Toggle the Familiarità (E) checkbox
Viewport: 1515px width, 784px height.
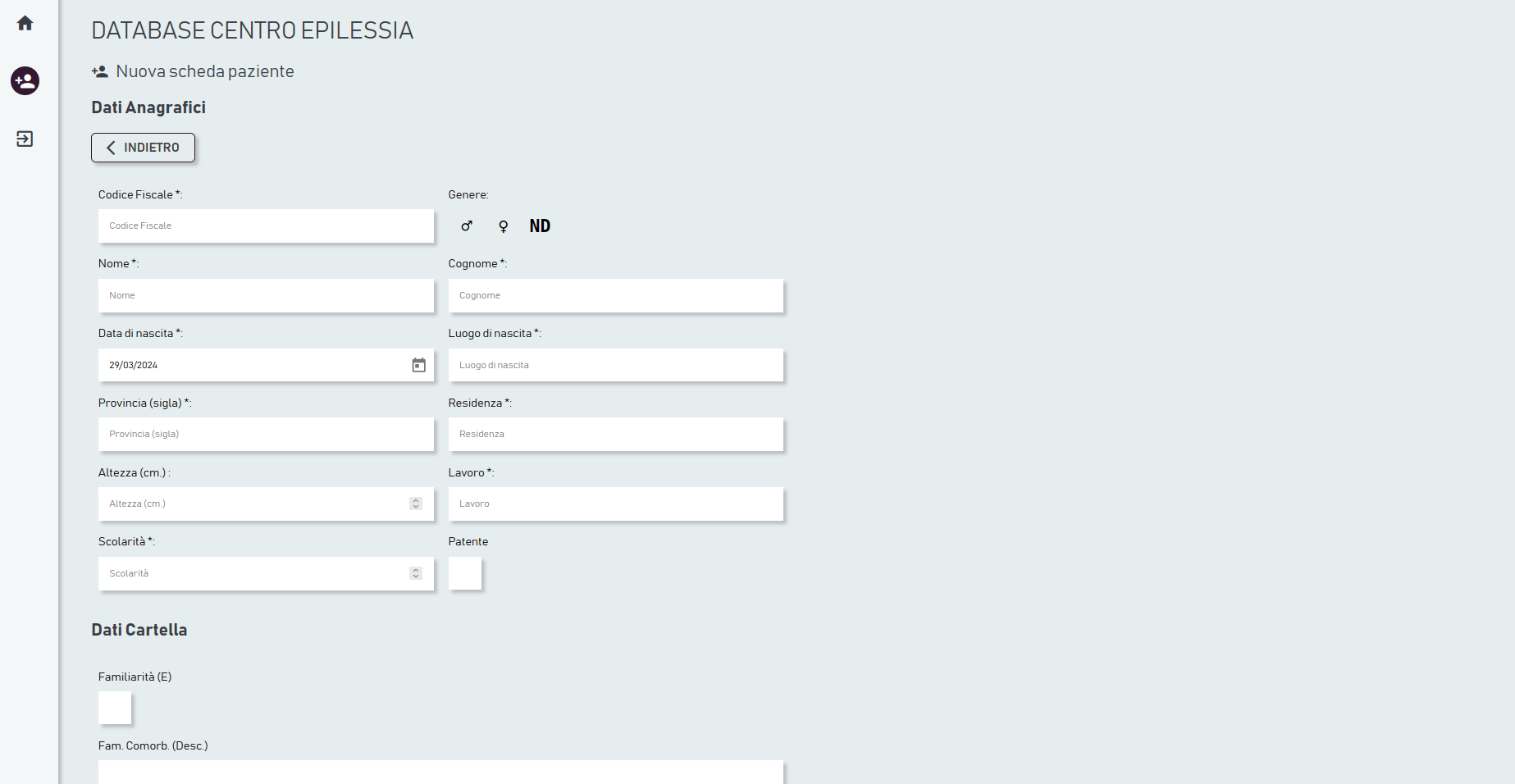pos(115,708)
